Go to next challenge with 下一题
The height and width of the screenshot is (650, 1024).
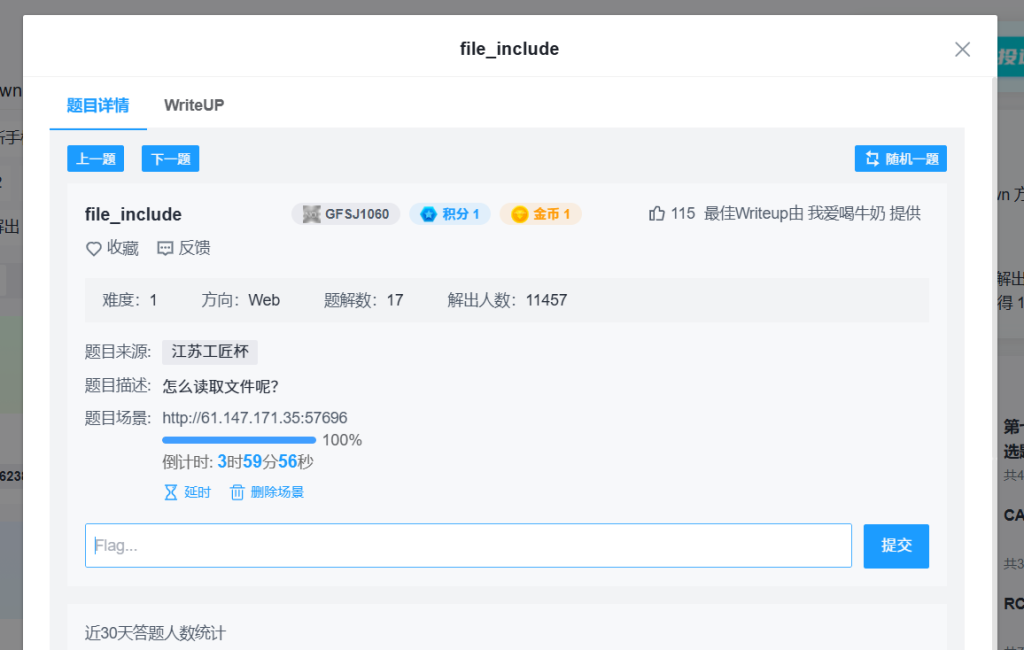[170, 159]
